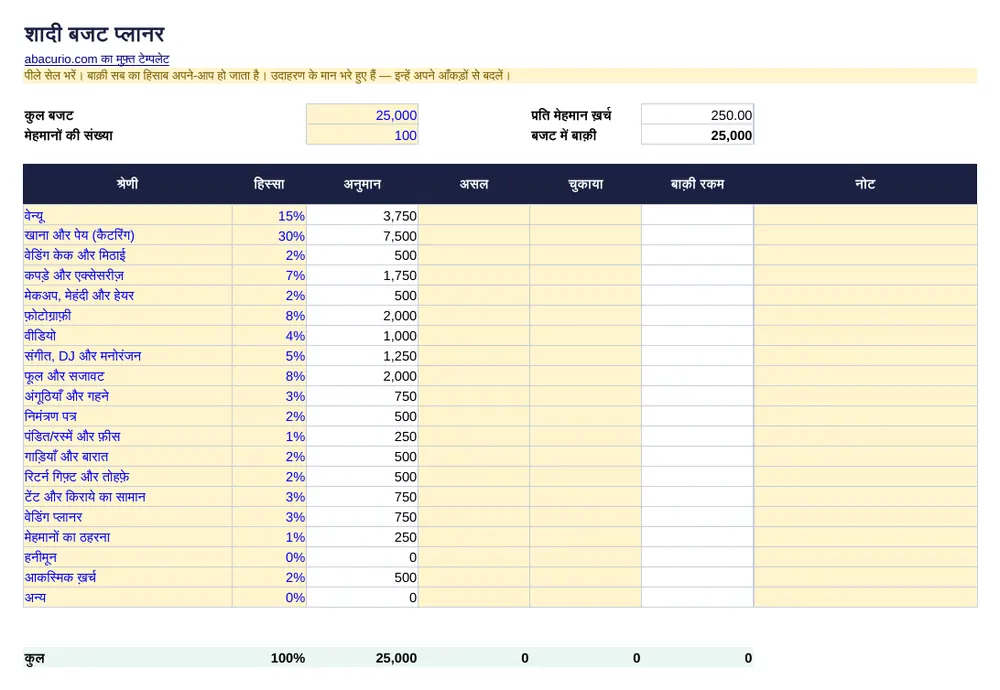This screenshot has width=1000, height=690.
Task: Select the वेडिंग प्लानर category cell
Action: click(x=128, y=517)
